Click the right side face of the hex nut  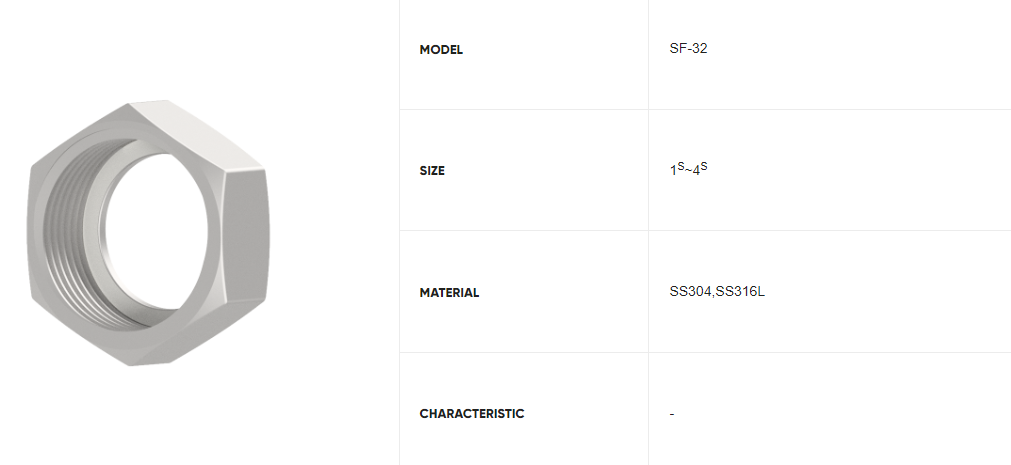click(x=244, y=235)
